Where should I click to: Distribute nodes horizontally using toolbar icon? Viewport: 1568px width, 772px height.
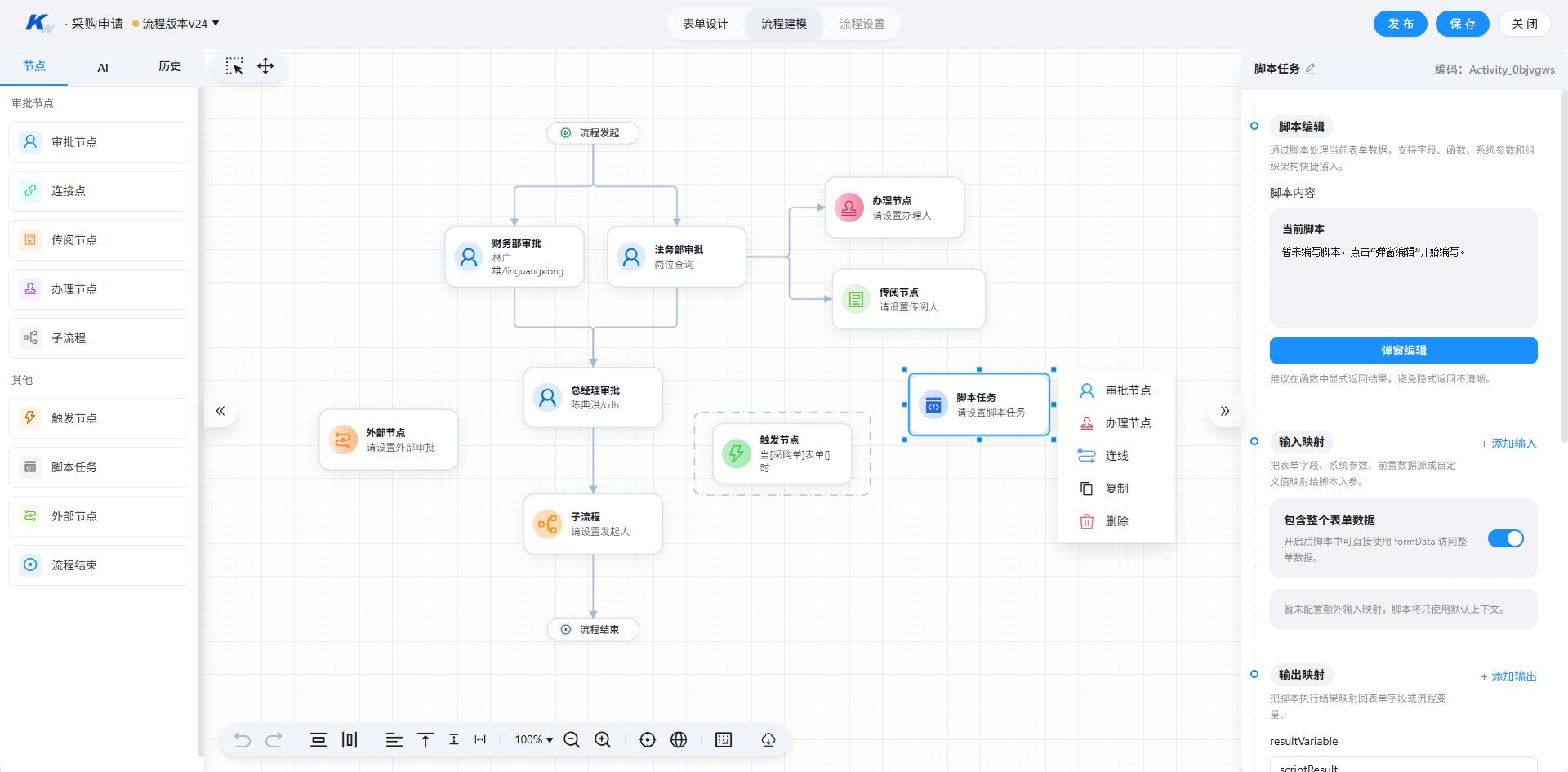coord(350,740)
